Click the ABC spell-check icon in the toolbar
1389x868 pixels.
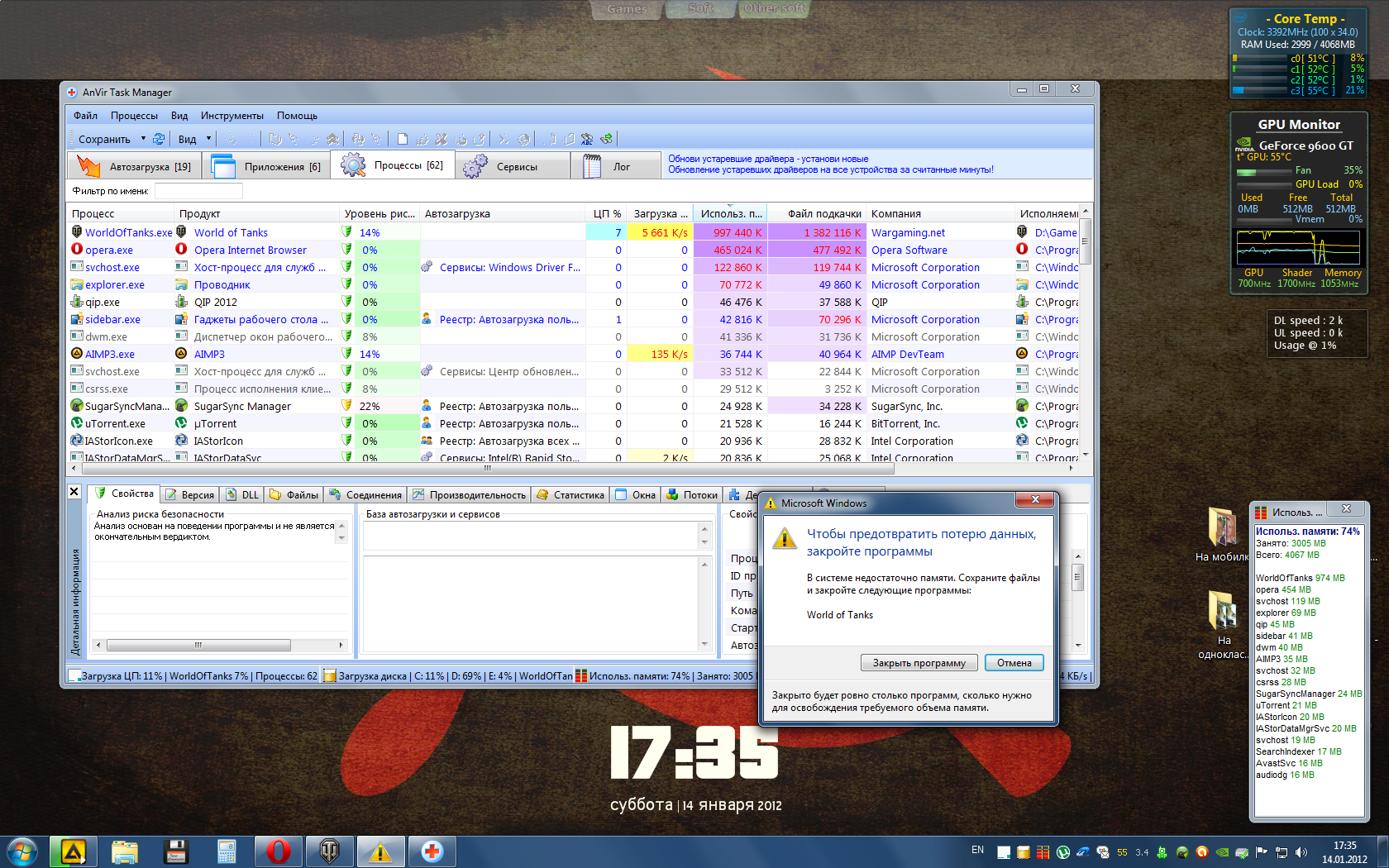pos(587,139)
